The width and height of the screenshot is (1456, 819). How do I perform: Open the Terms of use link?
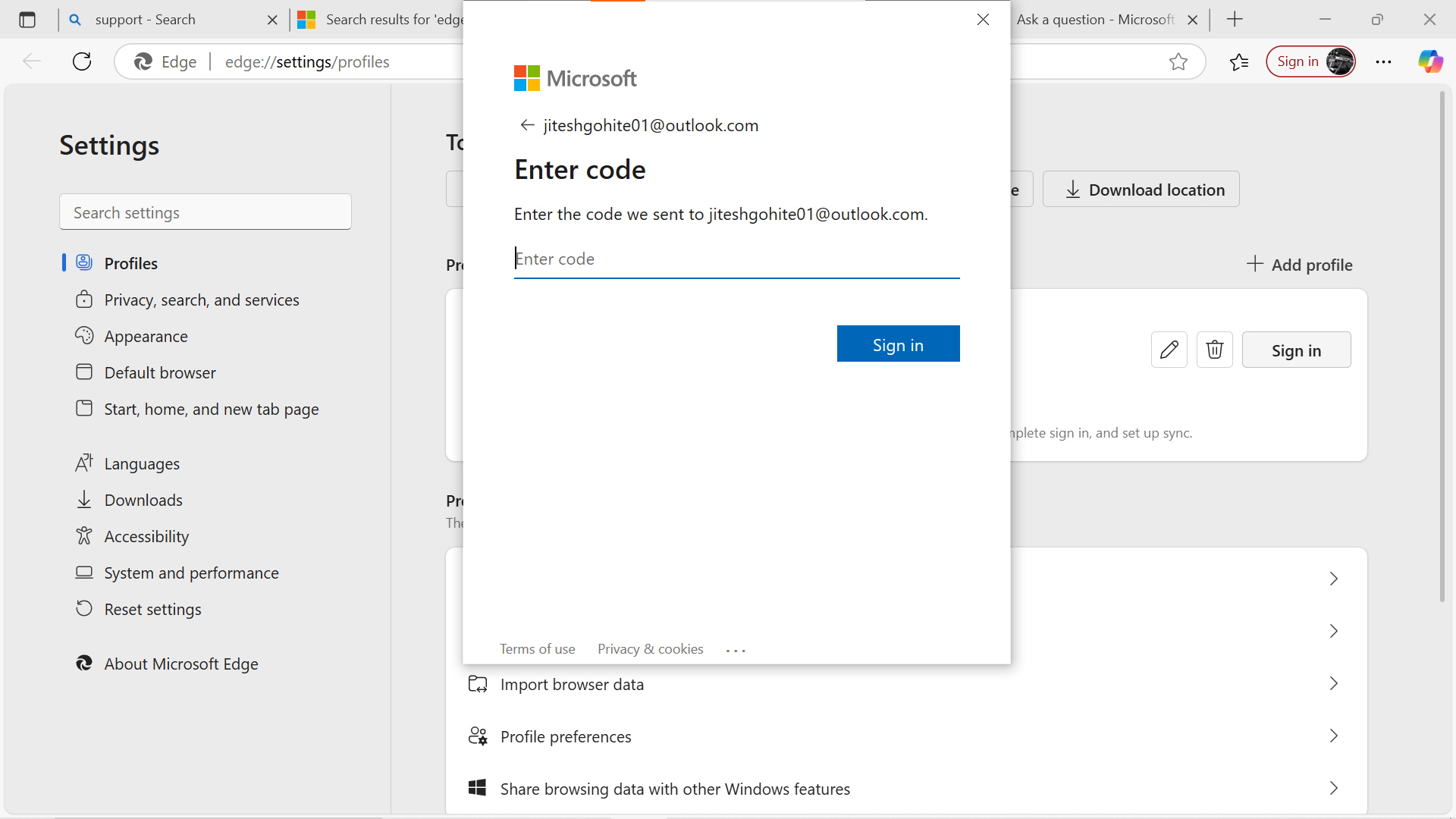(x=537, y=649)
